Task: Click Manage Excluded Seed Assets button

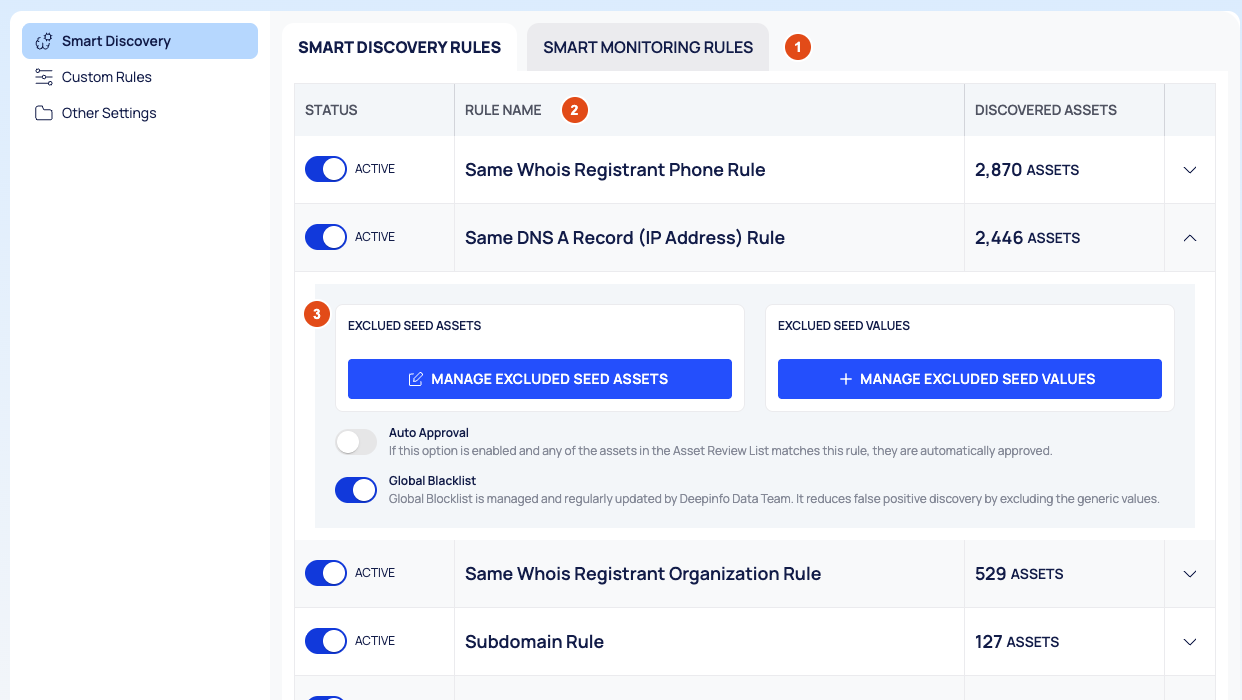Action: click(540, 379)
